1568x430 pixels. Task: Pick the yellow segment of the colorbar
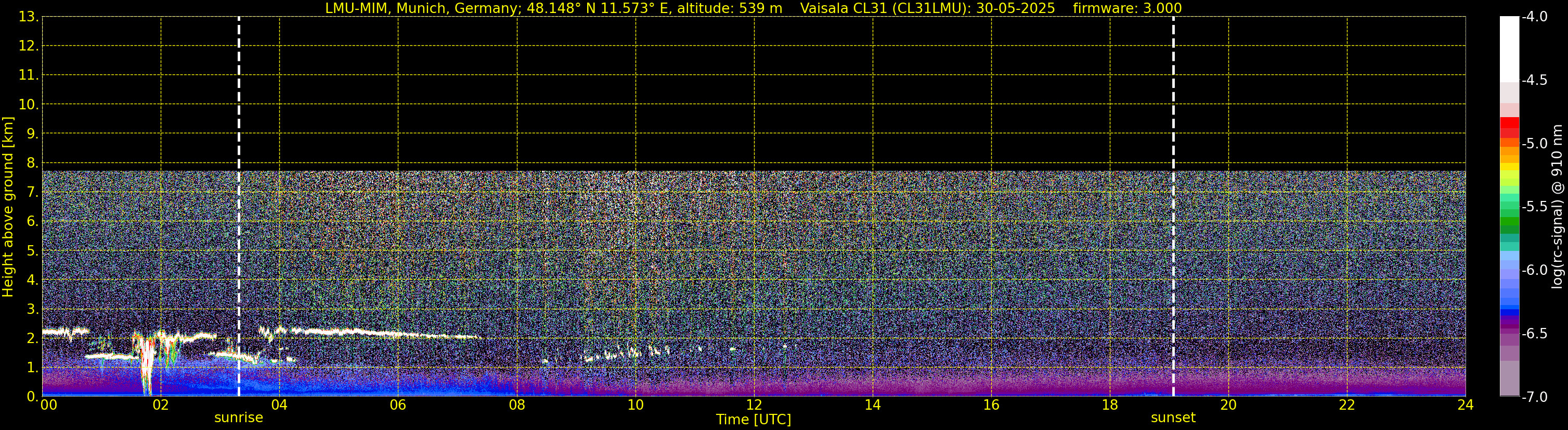tap(1509, 166)
